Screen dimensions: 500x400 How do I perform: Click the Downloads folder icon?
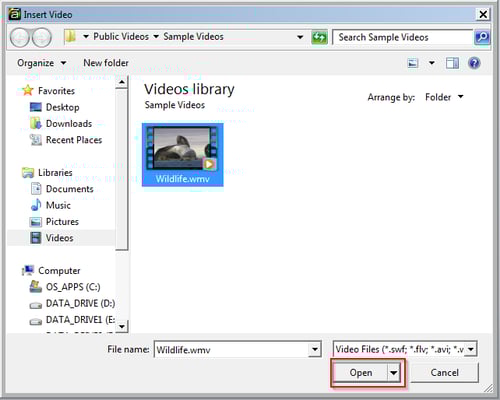tap(35, 123)
